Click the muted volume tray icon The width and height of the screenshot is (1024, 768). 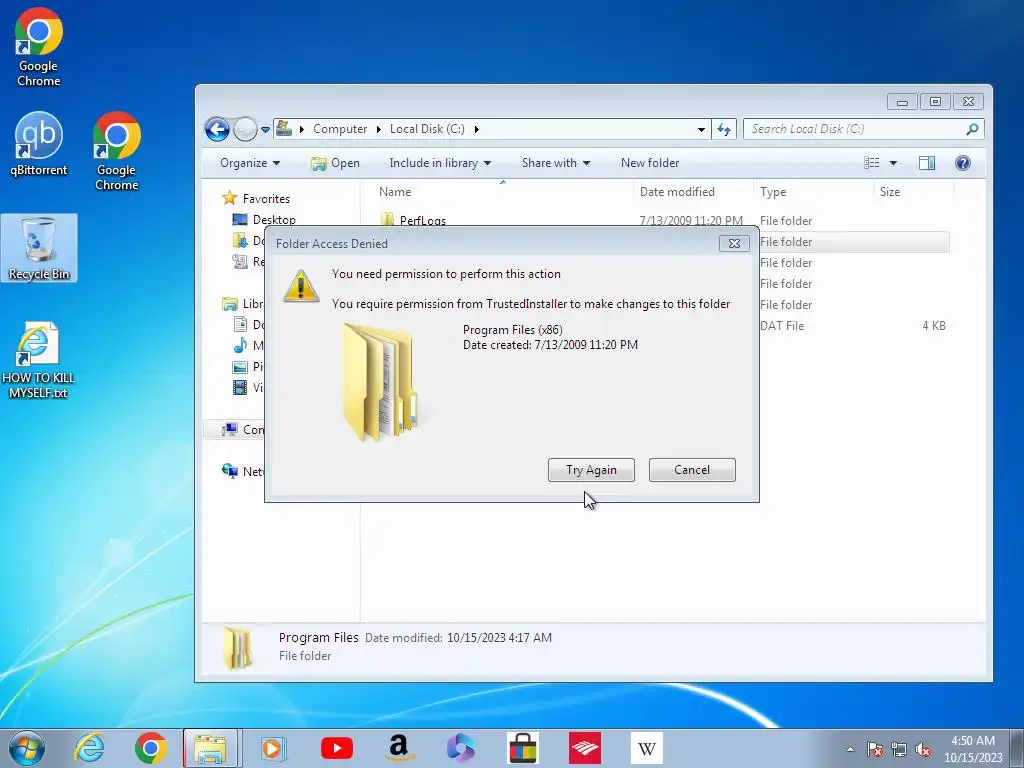tap(922, 749)
